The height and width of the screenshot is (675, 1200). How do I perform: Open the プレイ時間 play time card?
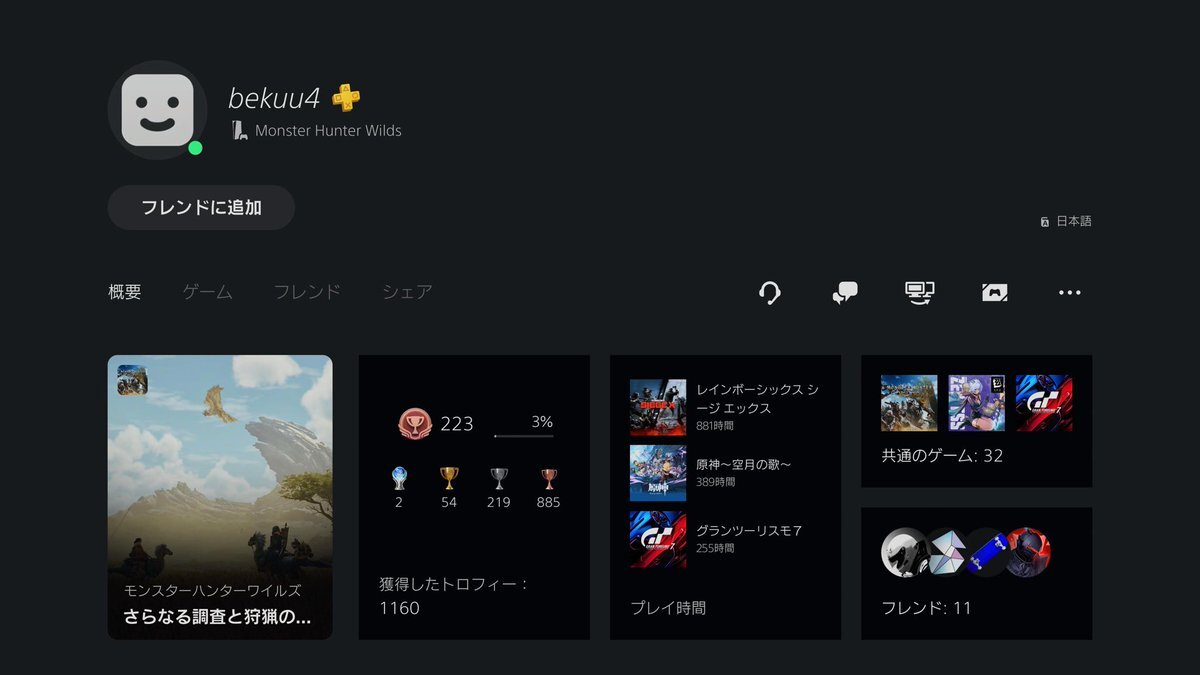725,497
